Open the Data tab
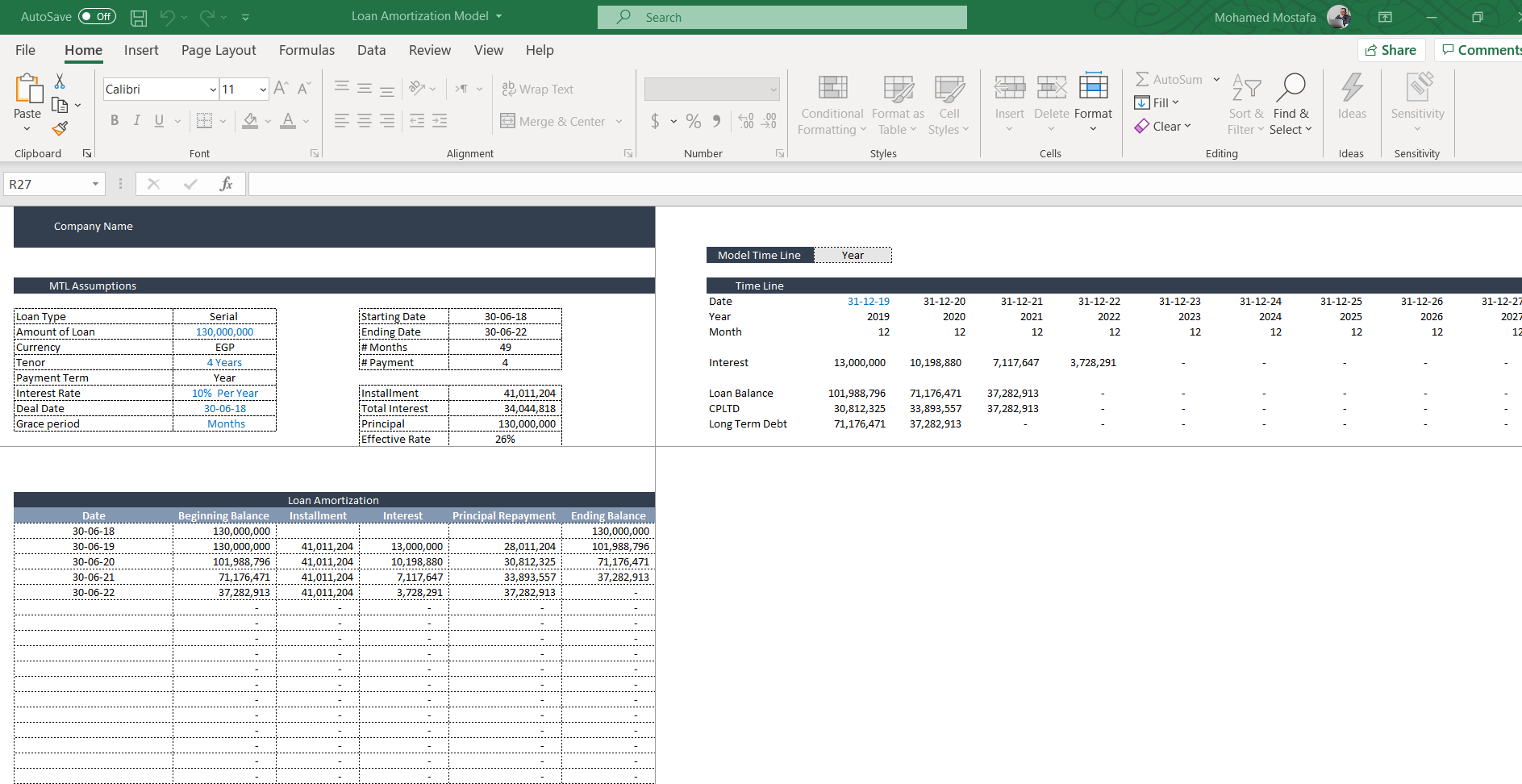 [371, 50]
